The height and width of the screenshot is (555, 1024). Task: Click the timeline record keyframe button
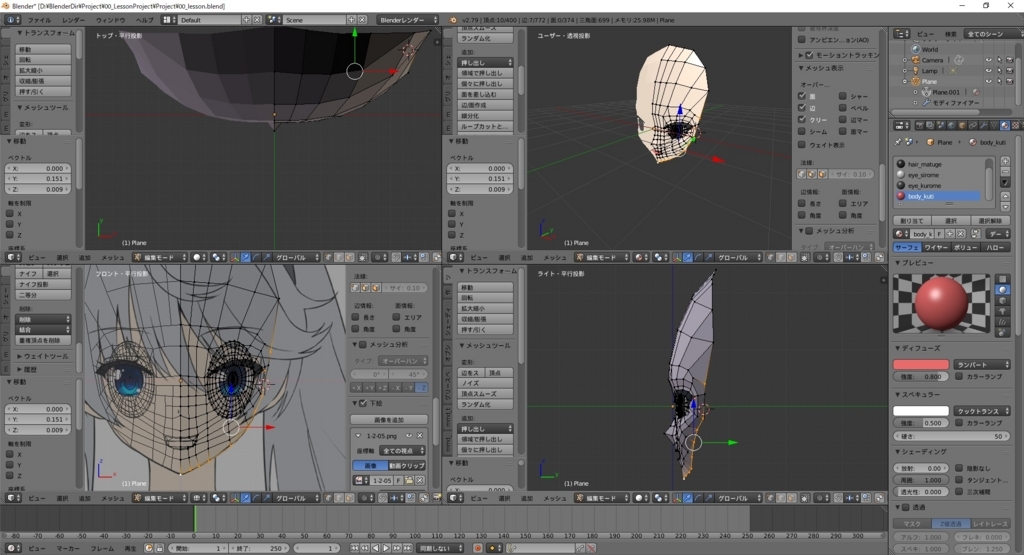click(x=477, y=548)
